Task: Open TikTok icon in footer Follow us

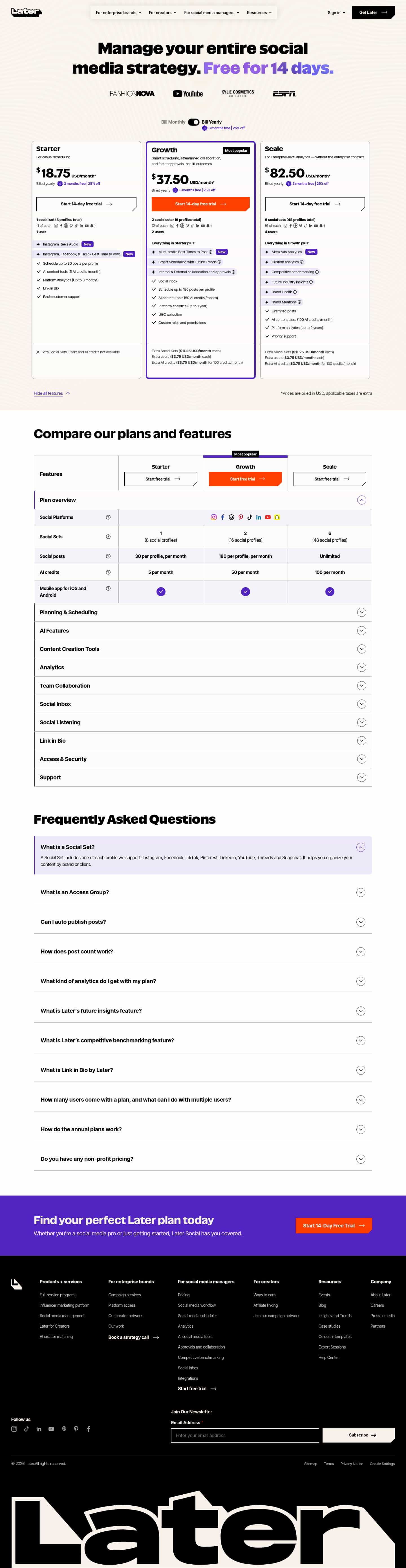Action: [26, 1429]
